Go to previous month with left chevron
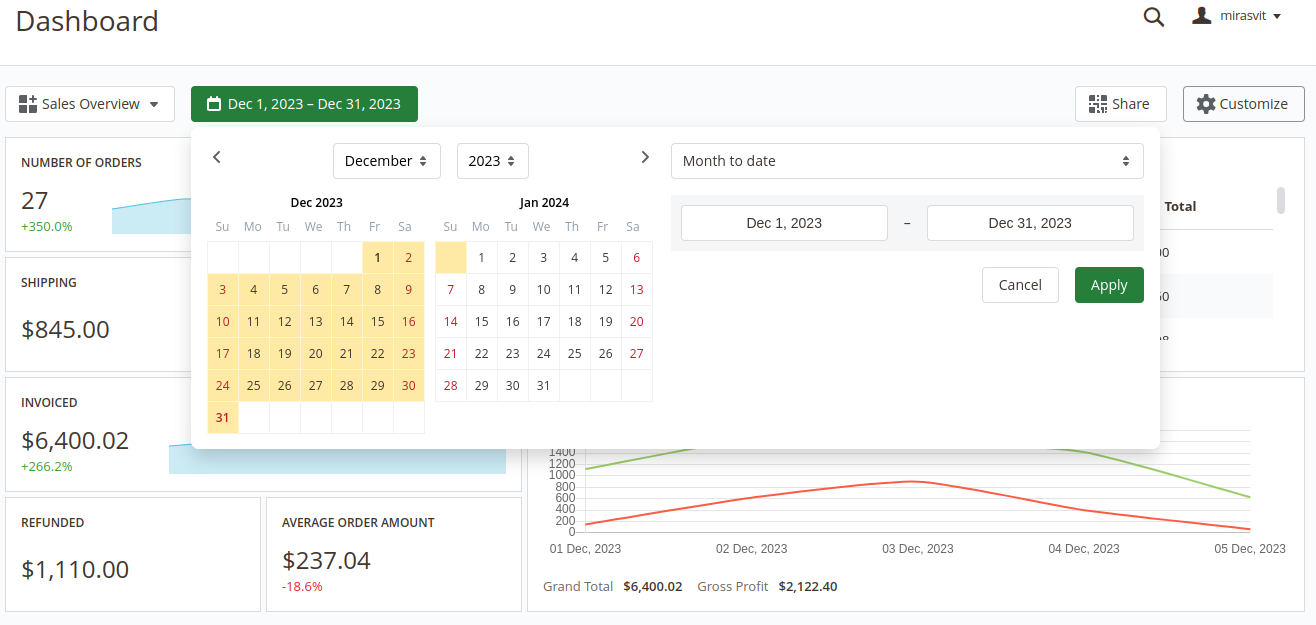 217,157
